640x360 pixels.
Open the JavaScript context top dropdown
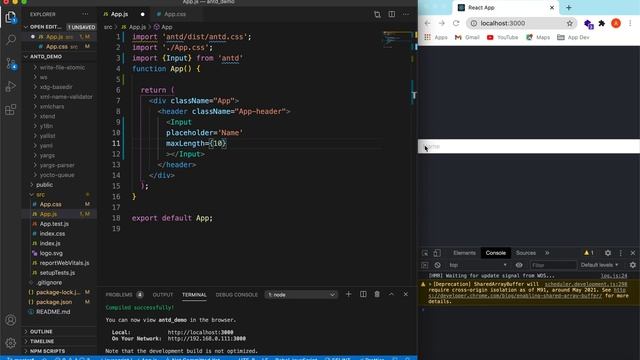point(478,265)
